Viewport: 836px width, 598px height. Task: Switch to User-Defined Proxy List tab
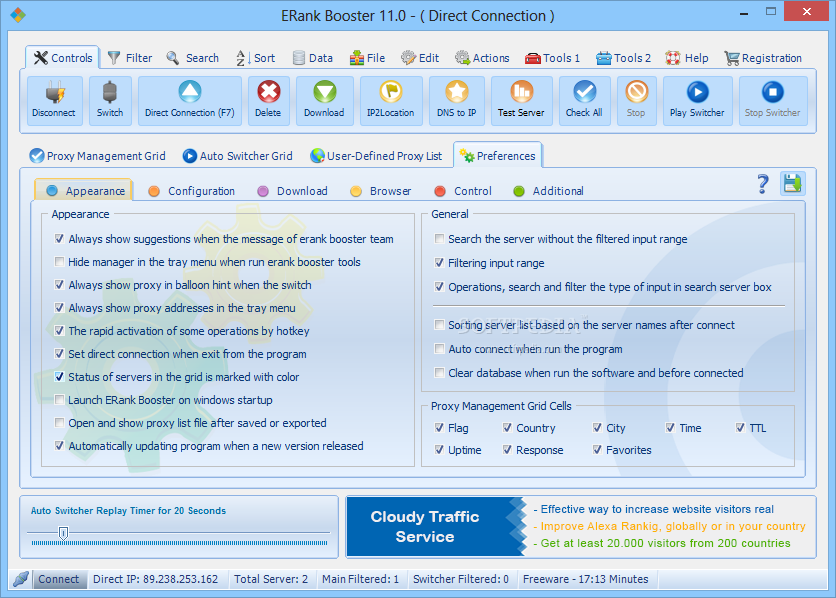point(376,156)
